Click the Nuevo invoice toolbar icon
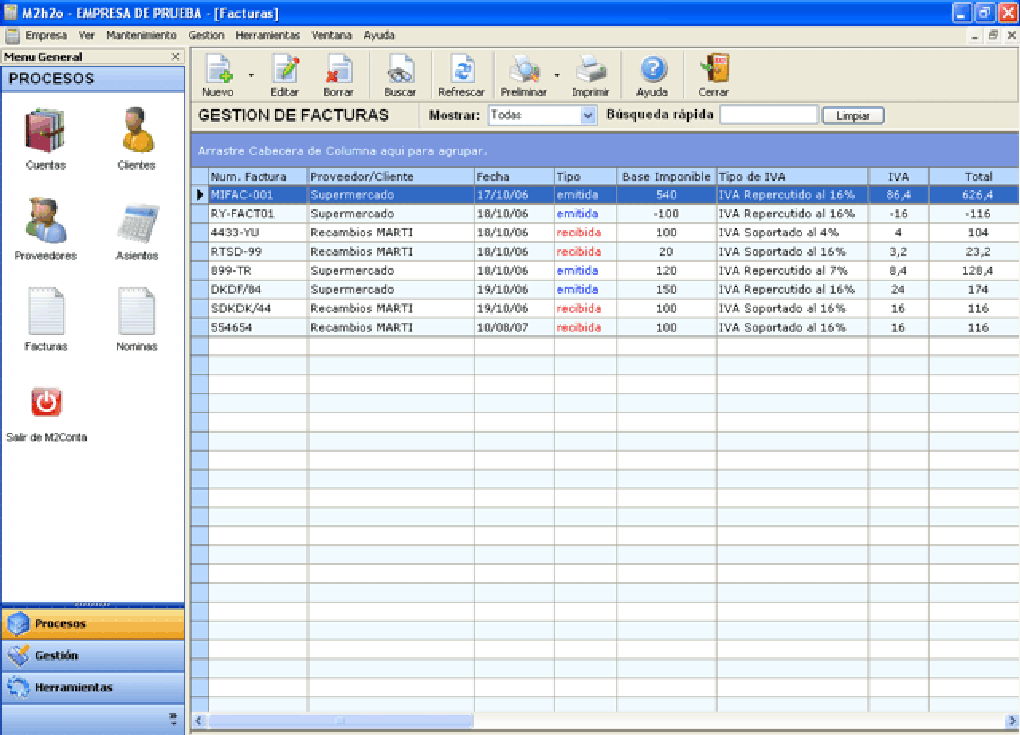1020x735 pixels. point(219,75)
